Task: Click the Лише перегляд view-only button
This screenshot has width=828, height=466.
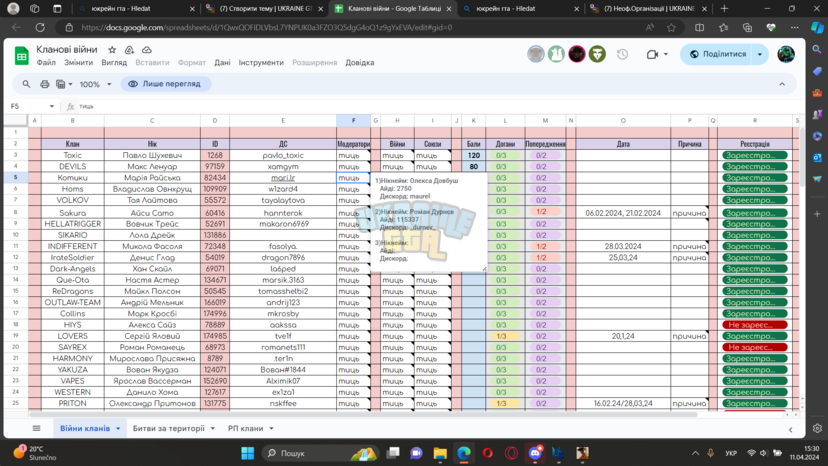Action: tap(166, 84)
